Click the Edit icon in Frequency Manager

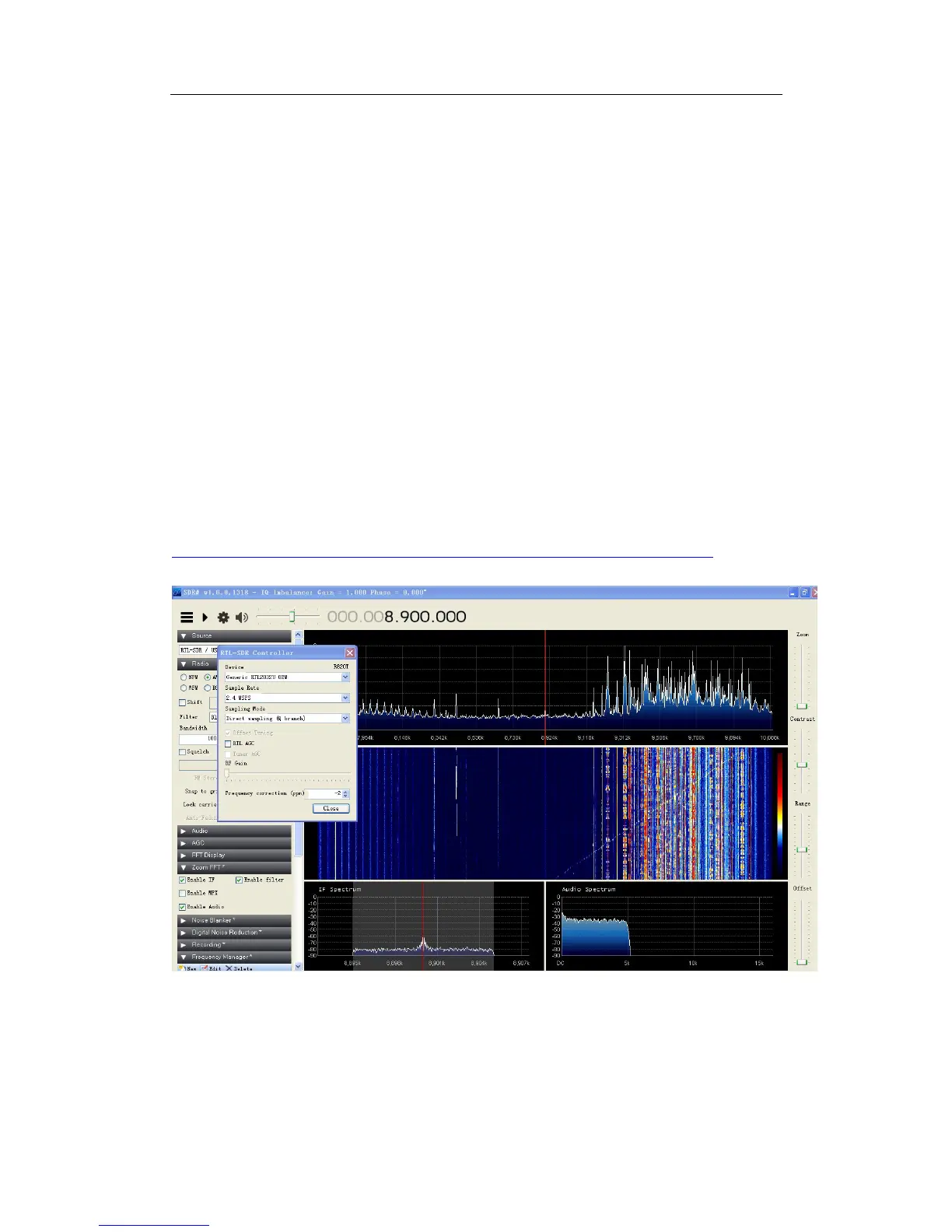tap(212, 968)
